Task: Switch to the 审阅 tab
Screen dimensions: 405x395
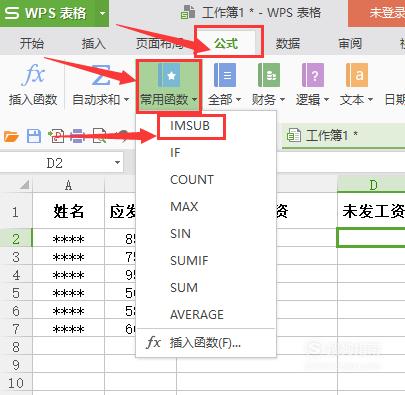Action: click(350, 44)
